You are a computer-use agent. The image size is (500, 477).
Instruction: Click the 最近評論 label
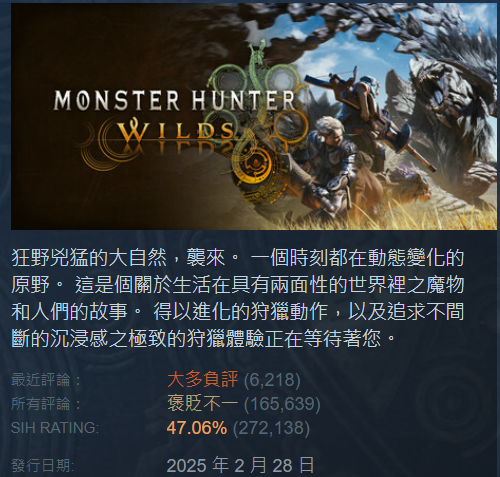[x=46, y=380]
